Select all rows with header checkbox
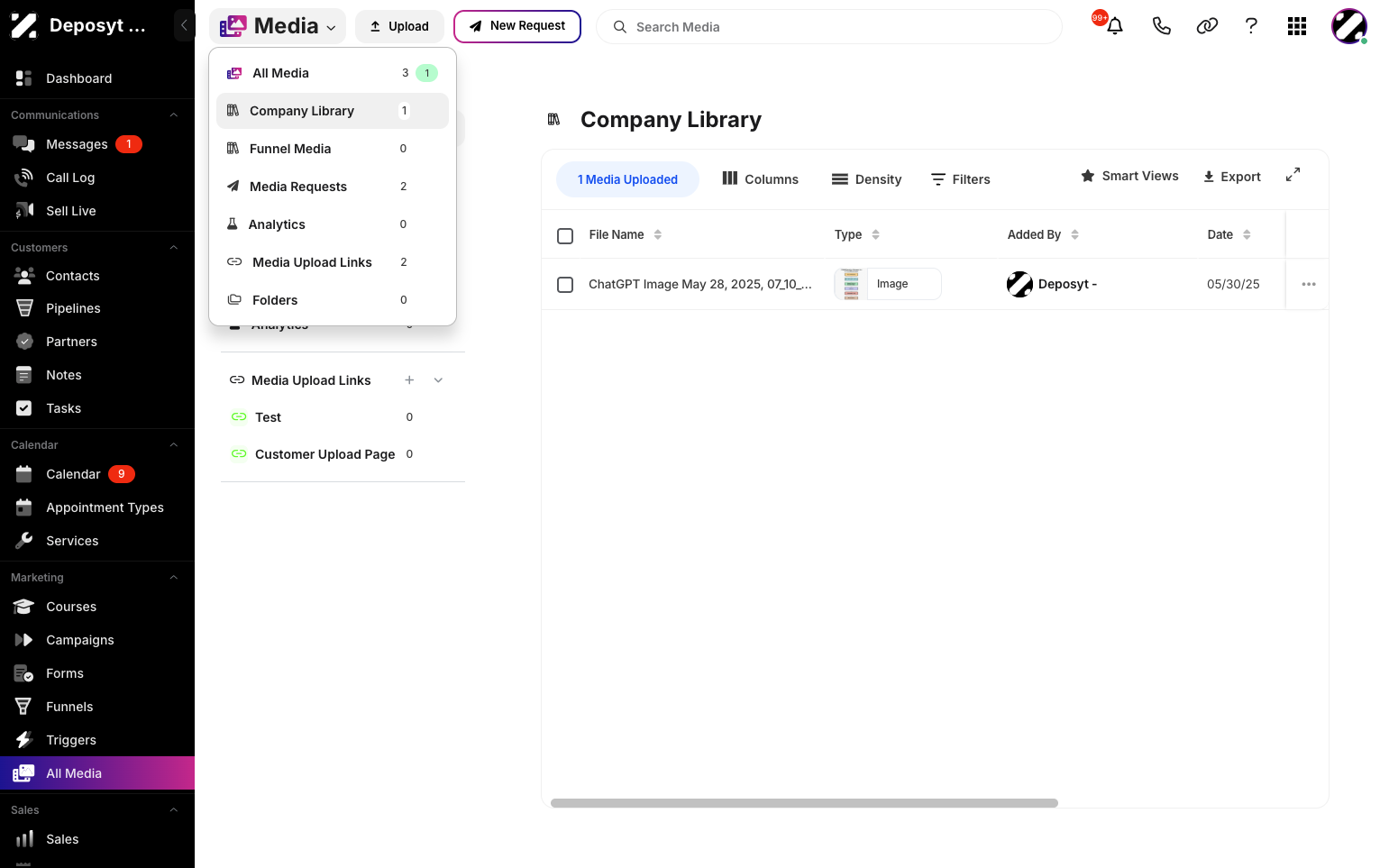This screenshot has width=1389, height=868. (x=565, y=236)
